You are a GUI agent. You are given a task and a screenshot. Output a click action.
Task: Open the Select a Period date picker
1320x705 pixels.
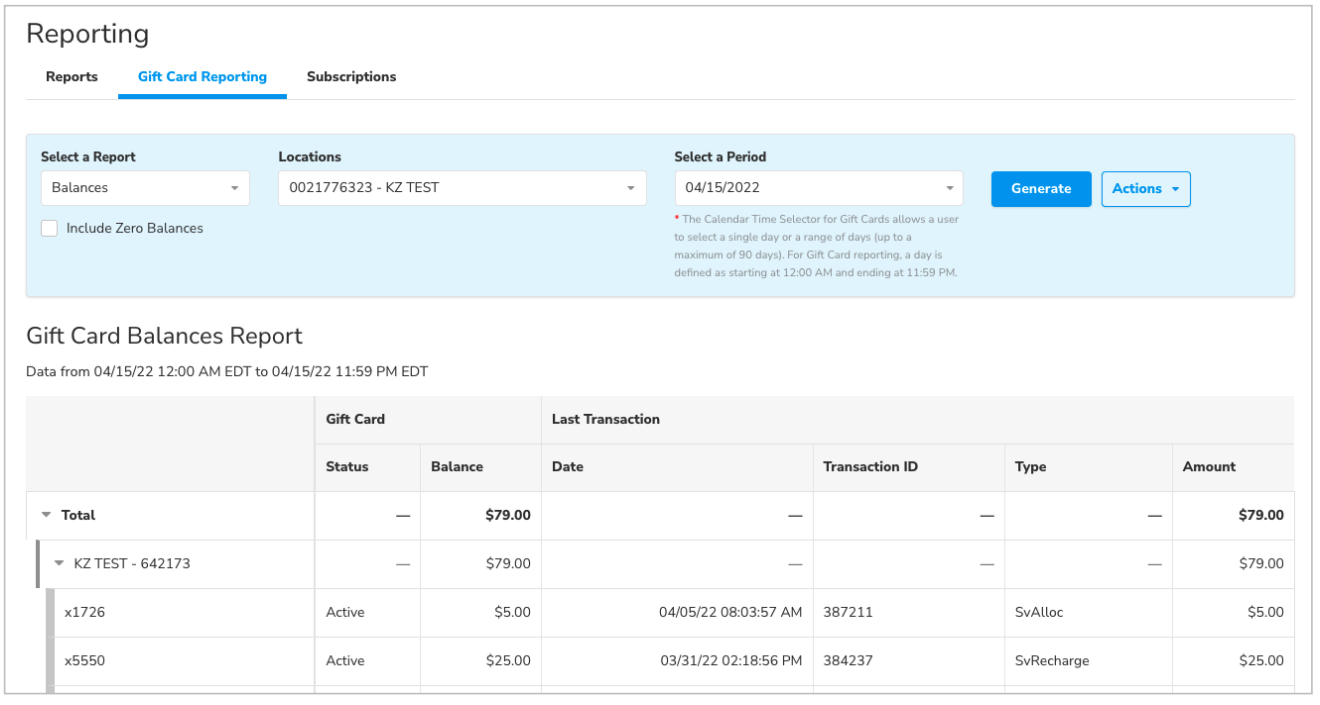tap(818, 188)
